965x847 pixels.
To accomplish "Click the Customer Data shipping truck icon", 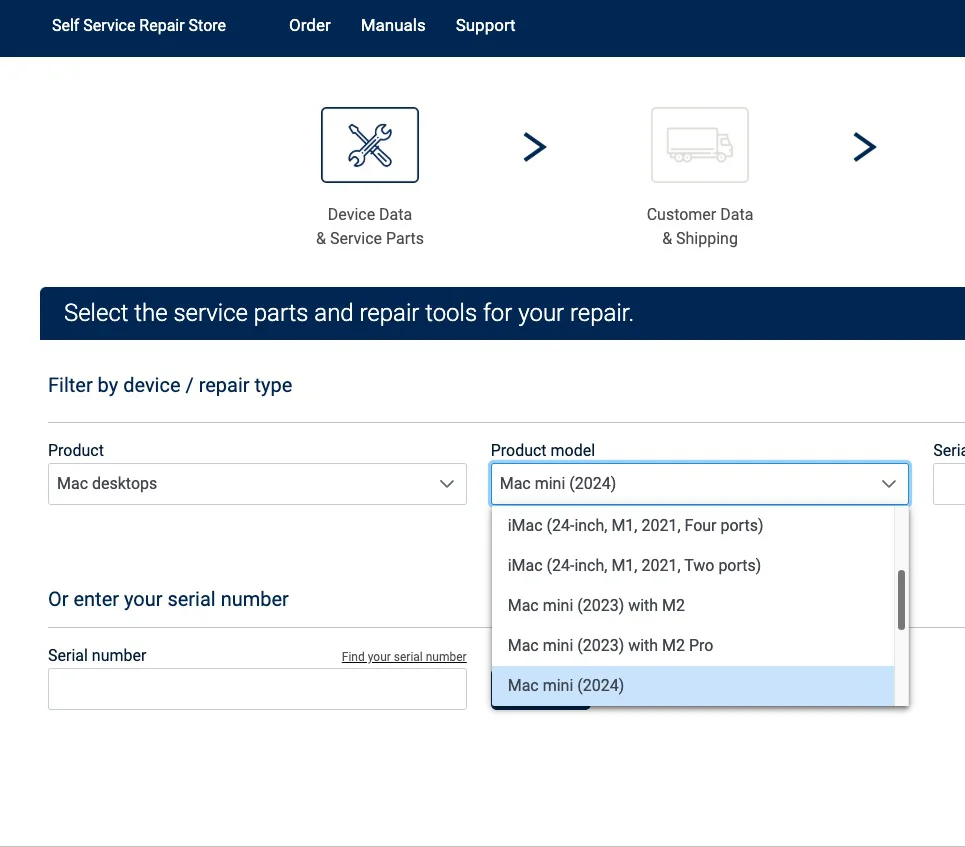I will (x=700, y=145).
